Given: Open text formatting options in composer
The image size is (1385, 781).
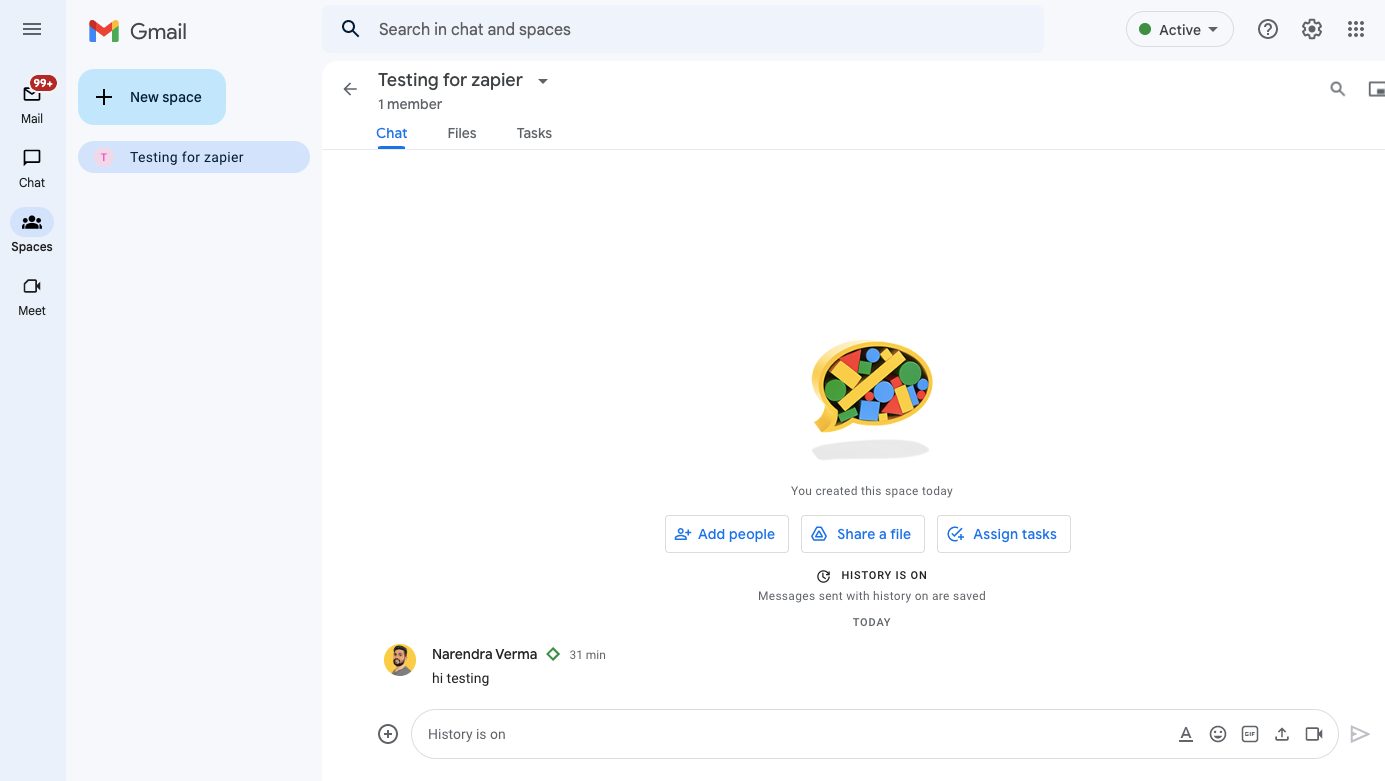Looking at the screenshot, I should [1186, 734].
